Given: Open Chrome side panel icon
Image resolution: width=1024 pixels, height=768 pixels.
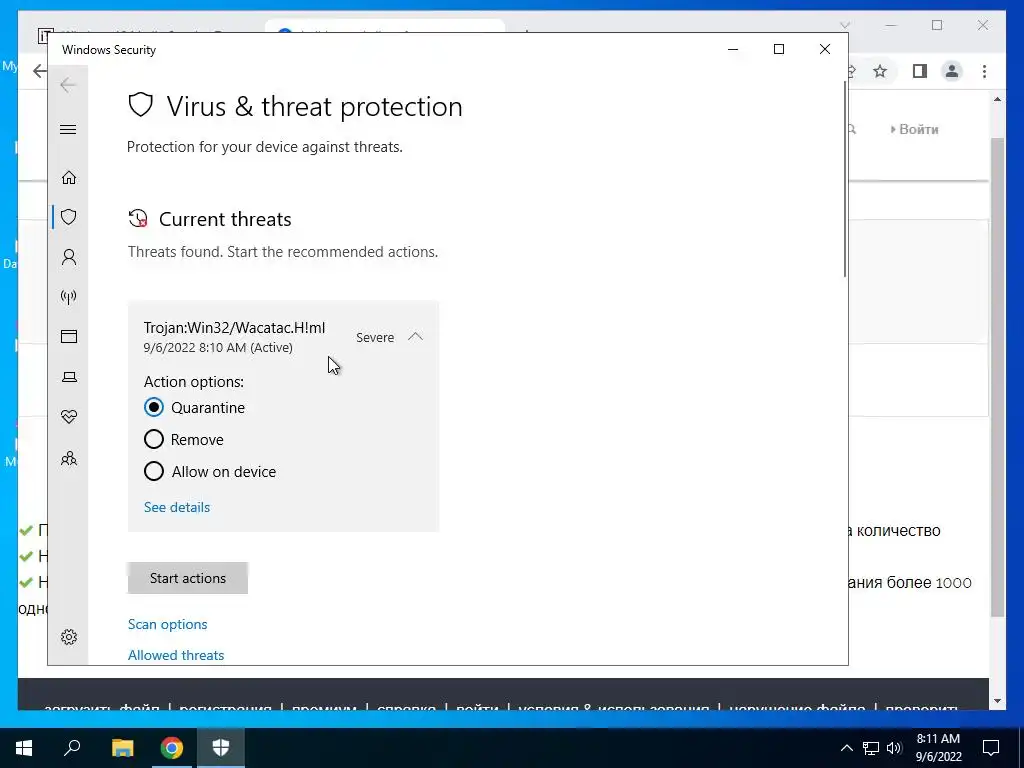Looking at the screenshot, I should click(920, 71).
